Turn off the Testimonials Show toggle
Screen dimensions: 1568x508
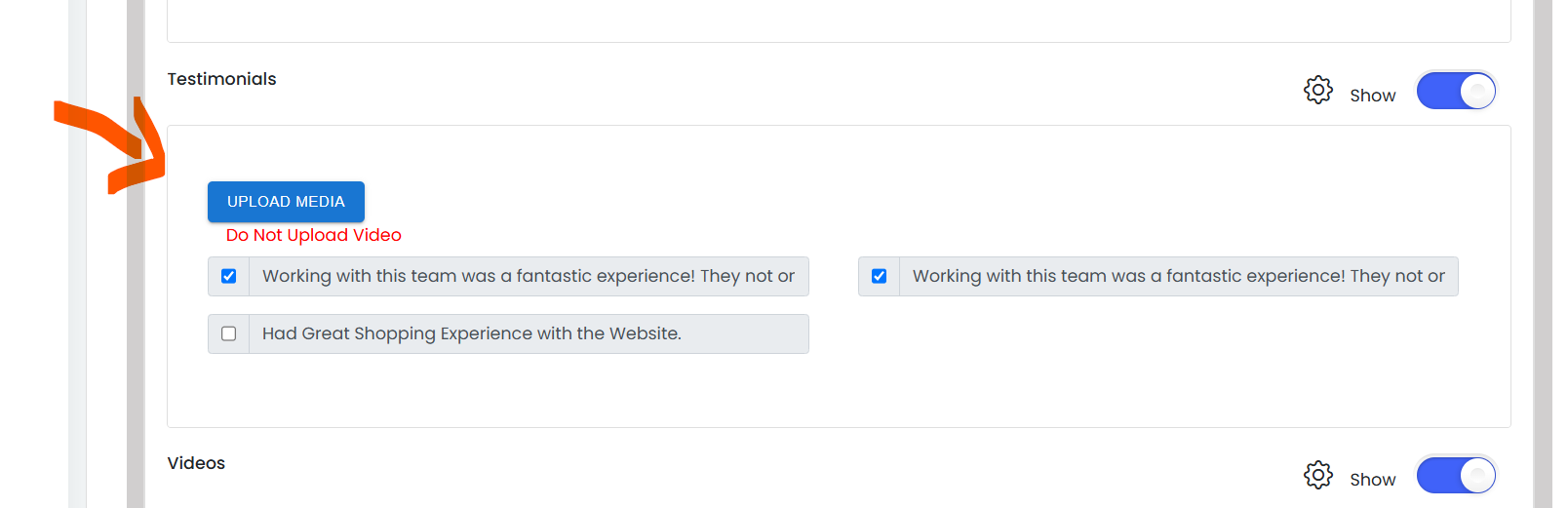(x=1456, y=91)
